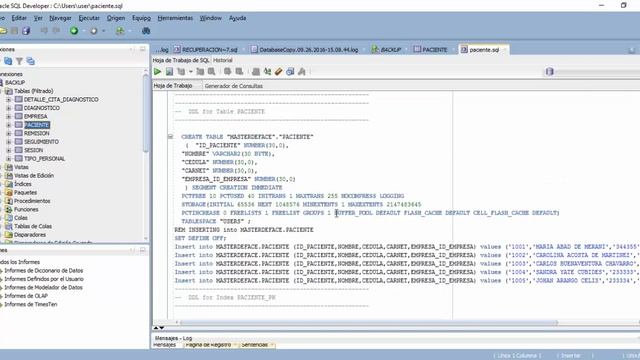Open the Equipo menu
This screenshot has height=360, width=640.
141,18
